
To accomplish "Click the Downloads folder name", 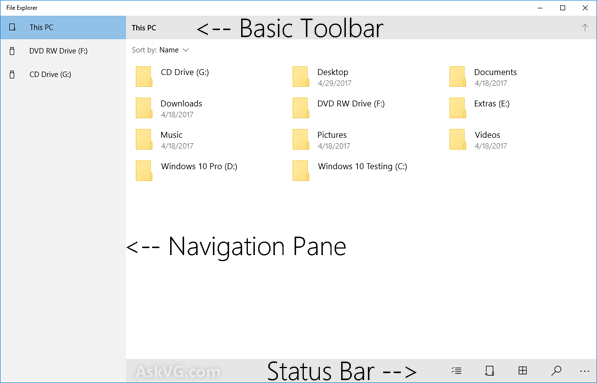I will pyautogui.click(x=181, y=103).
